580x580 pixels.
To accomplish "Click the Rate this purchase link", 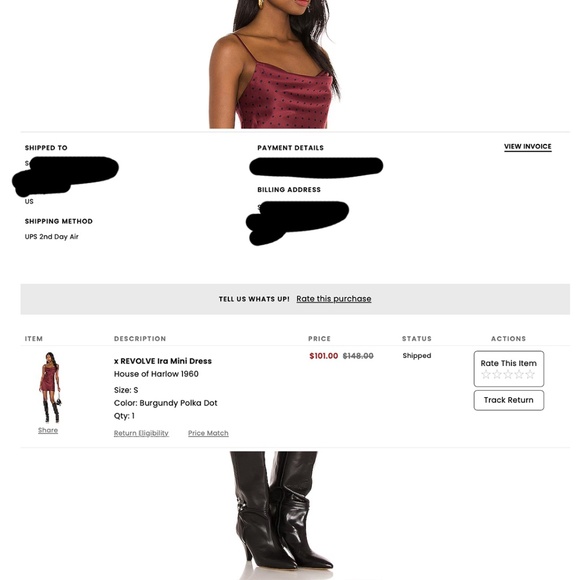I will (334, 299).
